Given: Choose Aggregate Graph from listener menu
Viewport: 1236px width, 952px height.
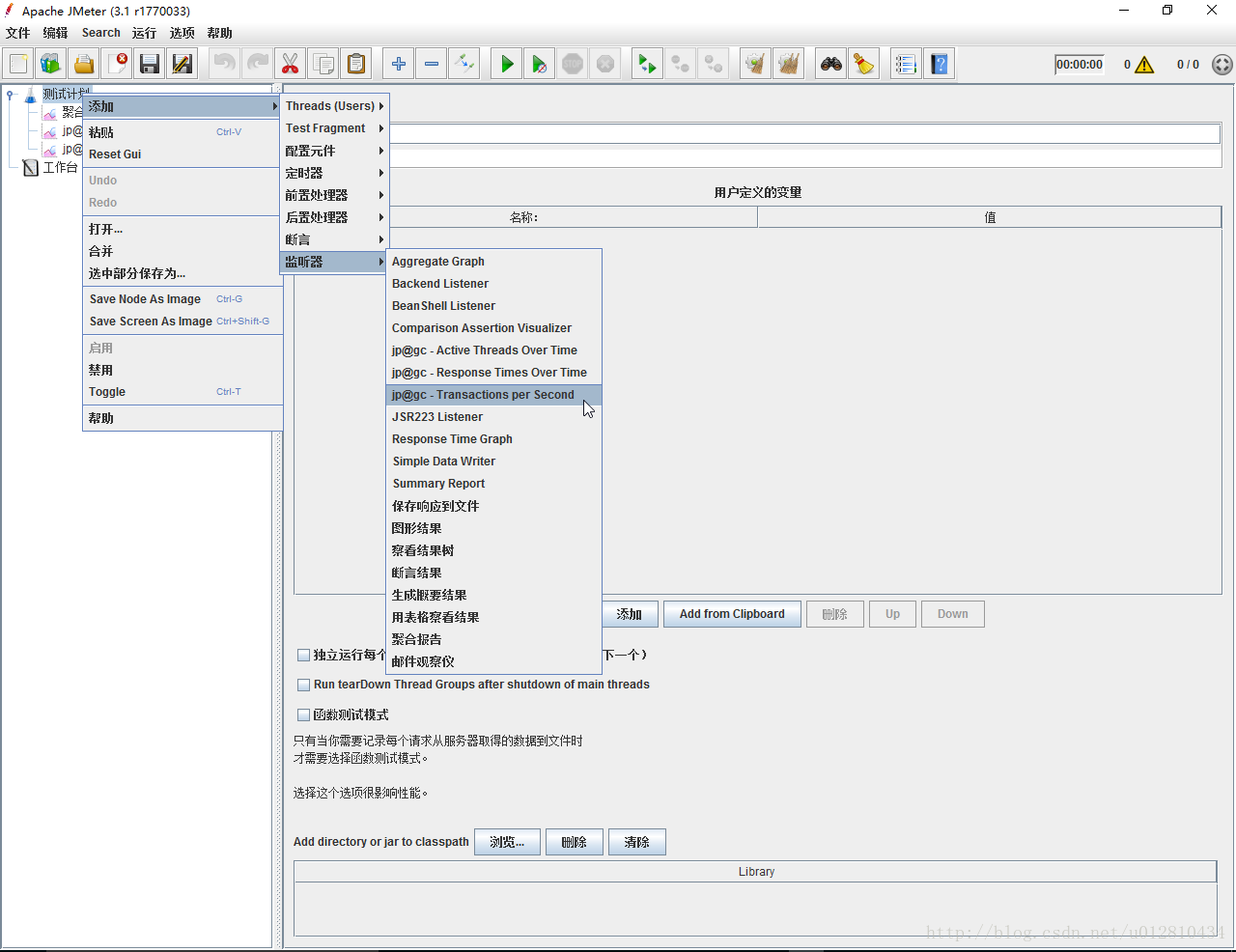Looking at the screenshot, I should (493, 262).
